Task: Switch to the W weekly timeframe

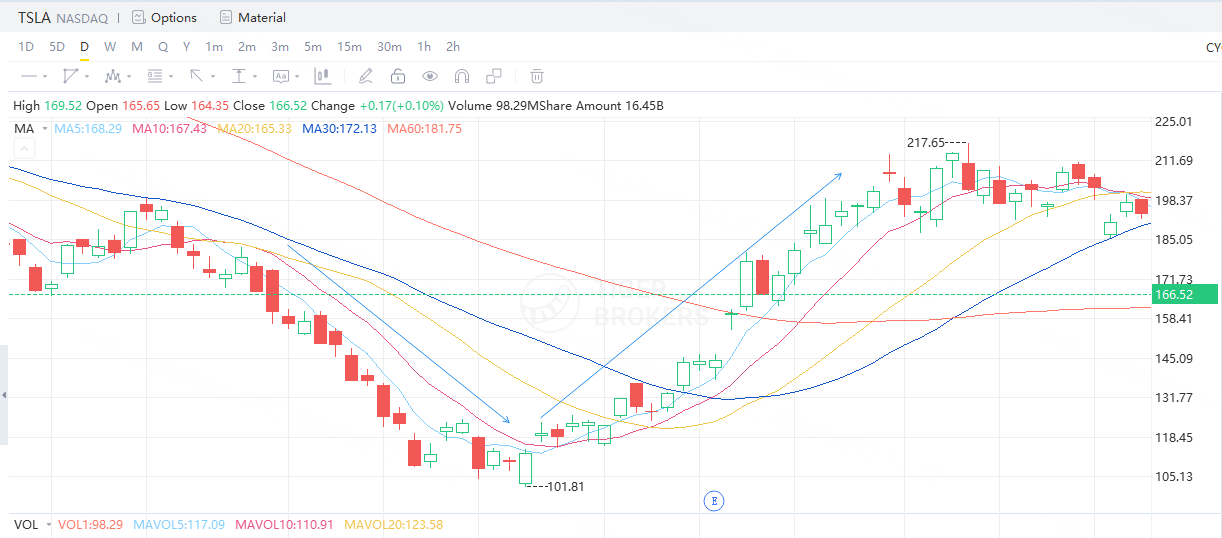Action: [110, 47]
